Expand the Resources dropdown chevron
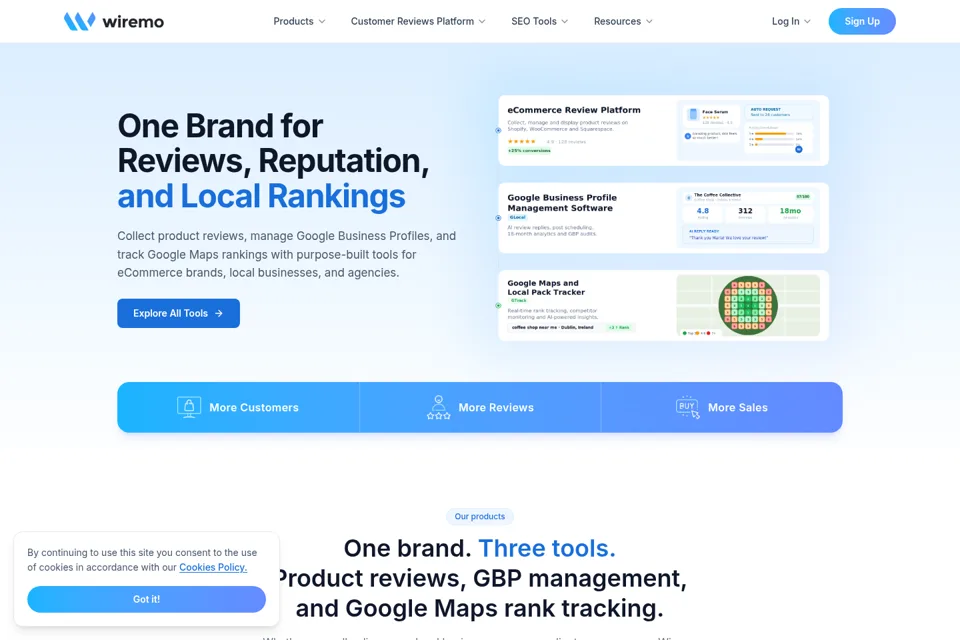This screenshot has height=640, width=960. pyautogui.click(x=649, y=21)
